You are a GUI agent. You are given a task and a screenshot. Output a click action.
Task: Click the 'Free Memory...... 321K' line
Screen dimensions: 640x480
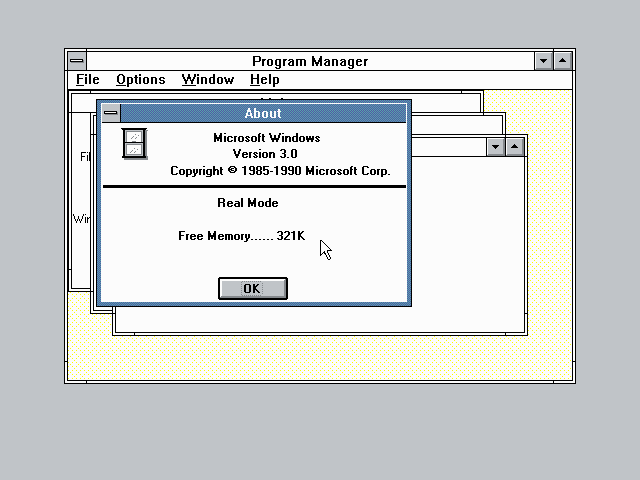tap(242, 236)
